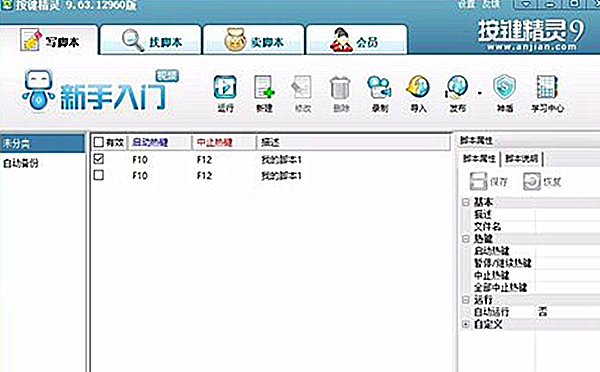Sort by the 中止热键 column header
600x372 pixels.
(x=224, y=143)
